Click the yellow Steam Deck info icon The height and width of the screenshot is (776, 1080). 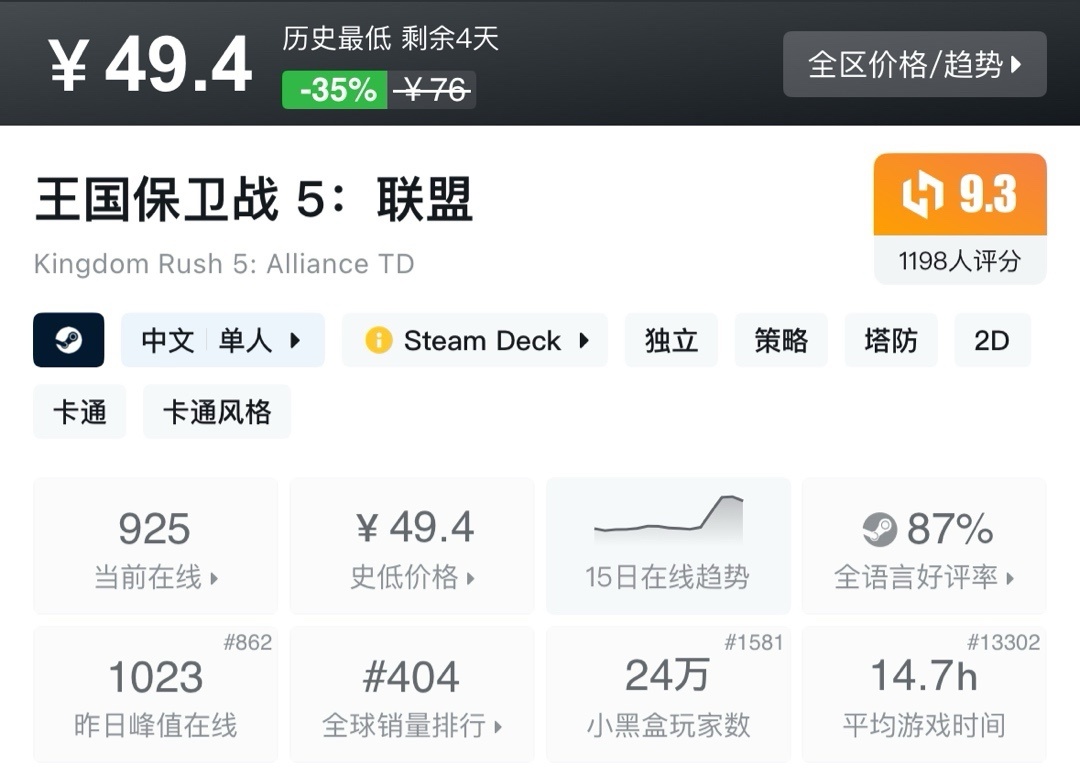click(x=379, y=340)
